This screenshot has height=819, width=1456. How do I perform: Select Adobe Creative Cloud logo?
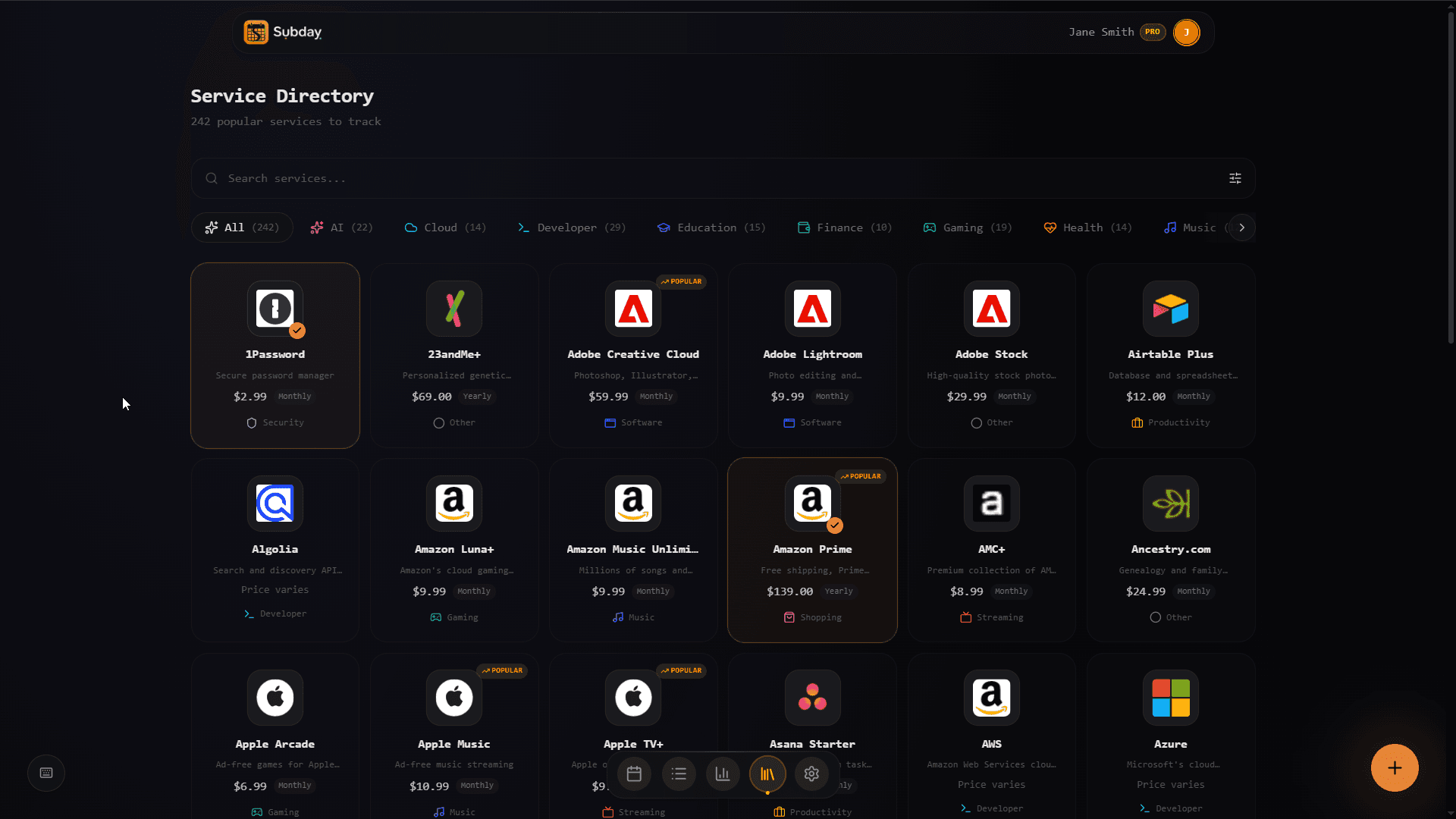coord(633,309)
